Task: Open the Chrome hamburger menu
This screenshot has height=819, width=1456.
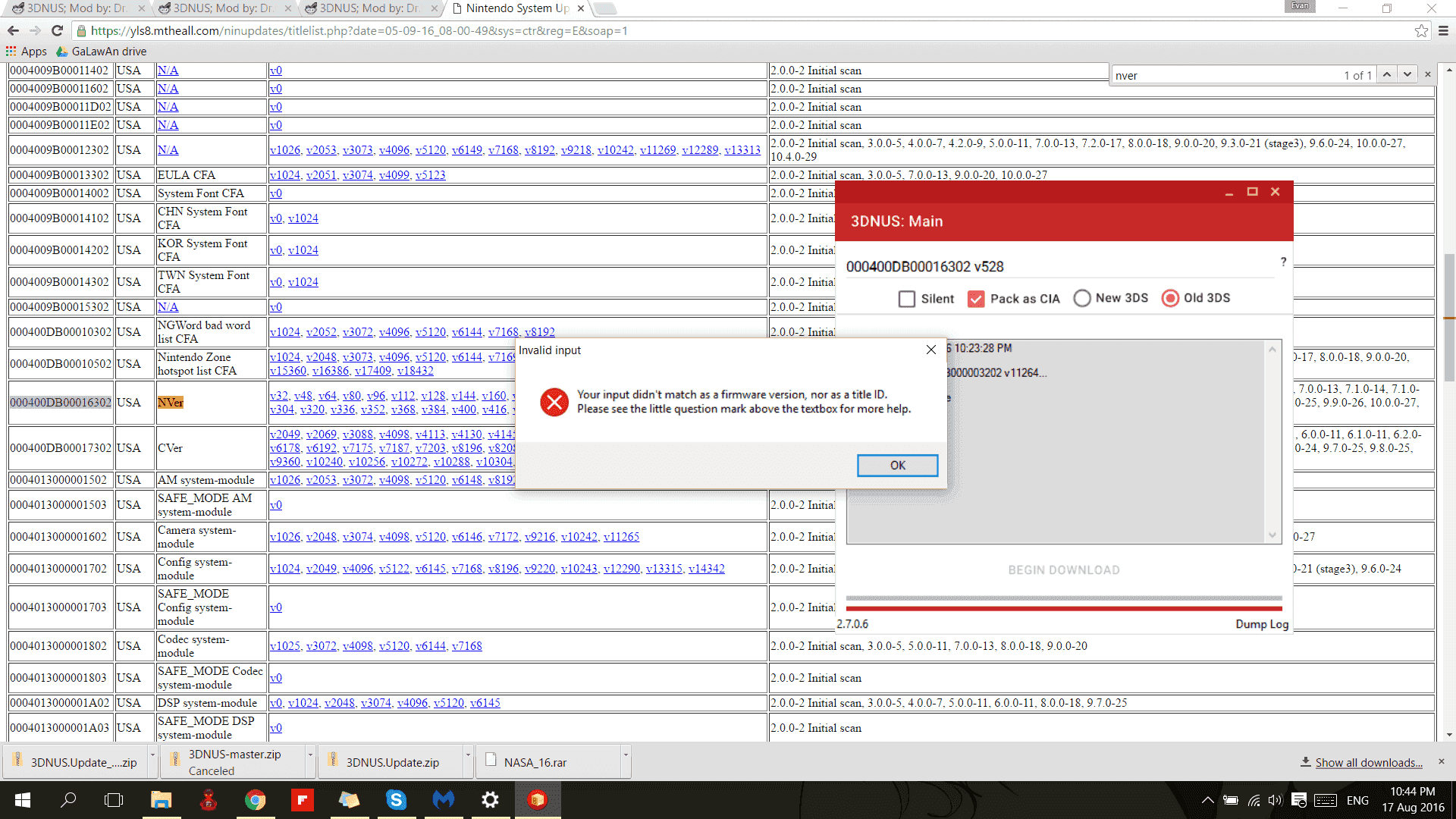Action: pos(1443,30)
